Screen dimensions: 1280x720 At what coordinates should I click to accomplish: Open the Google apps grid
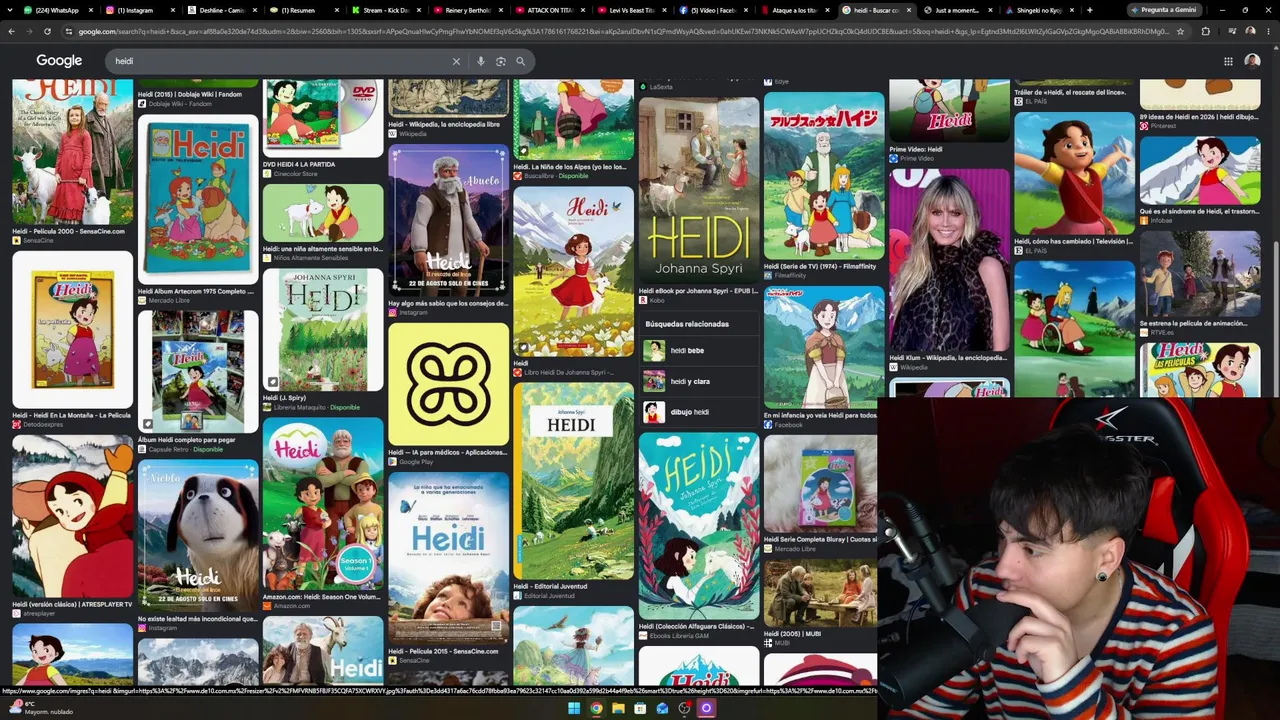coord(1228,61)
